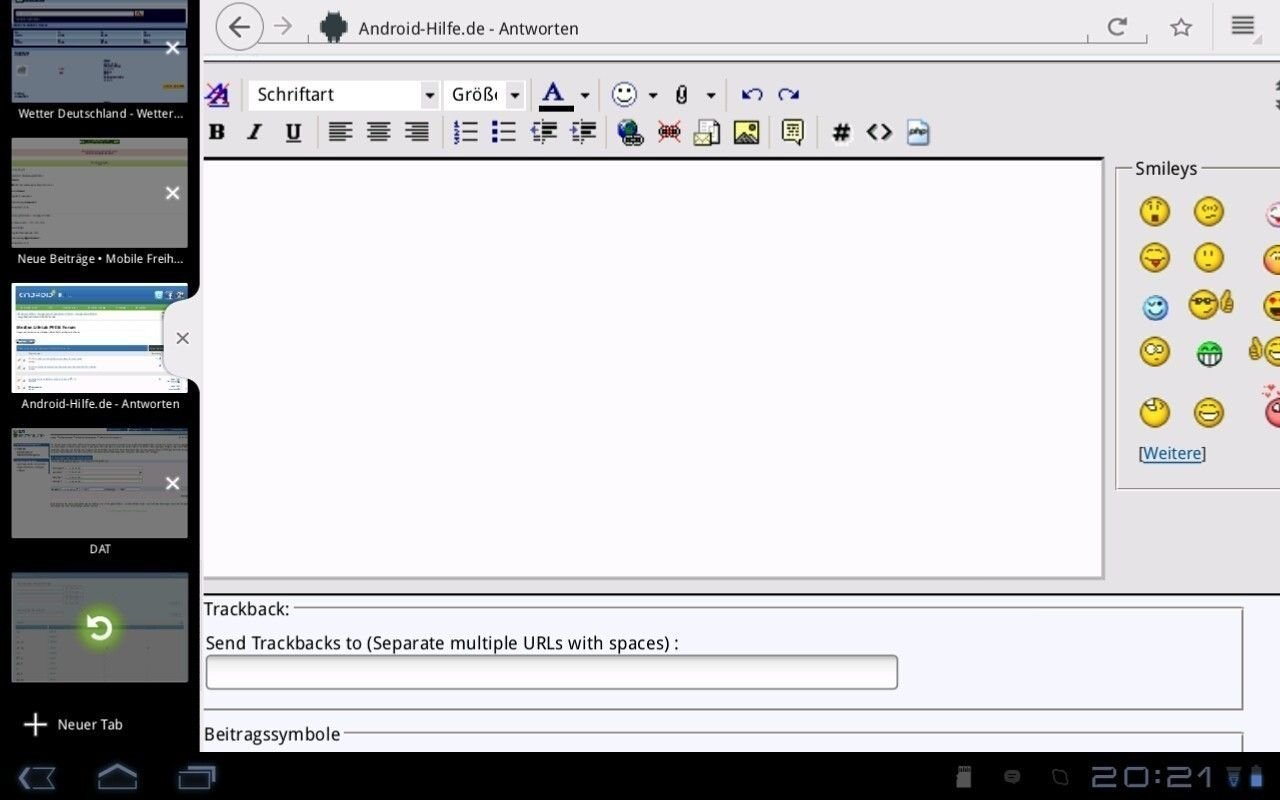Open the Größe size dropdown
The width and height of the screenshot is (1280, 800).
484,95
